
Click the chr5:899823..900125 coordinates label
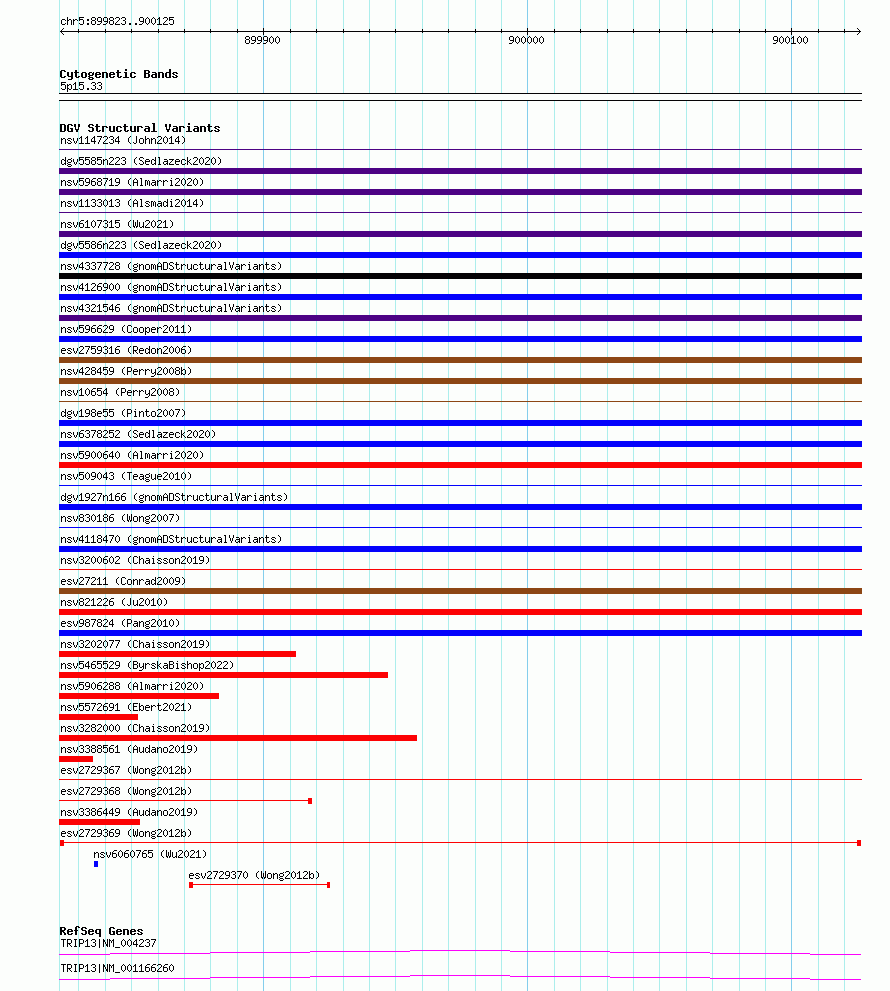(x=118, y=21)
